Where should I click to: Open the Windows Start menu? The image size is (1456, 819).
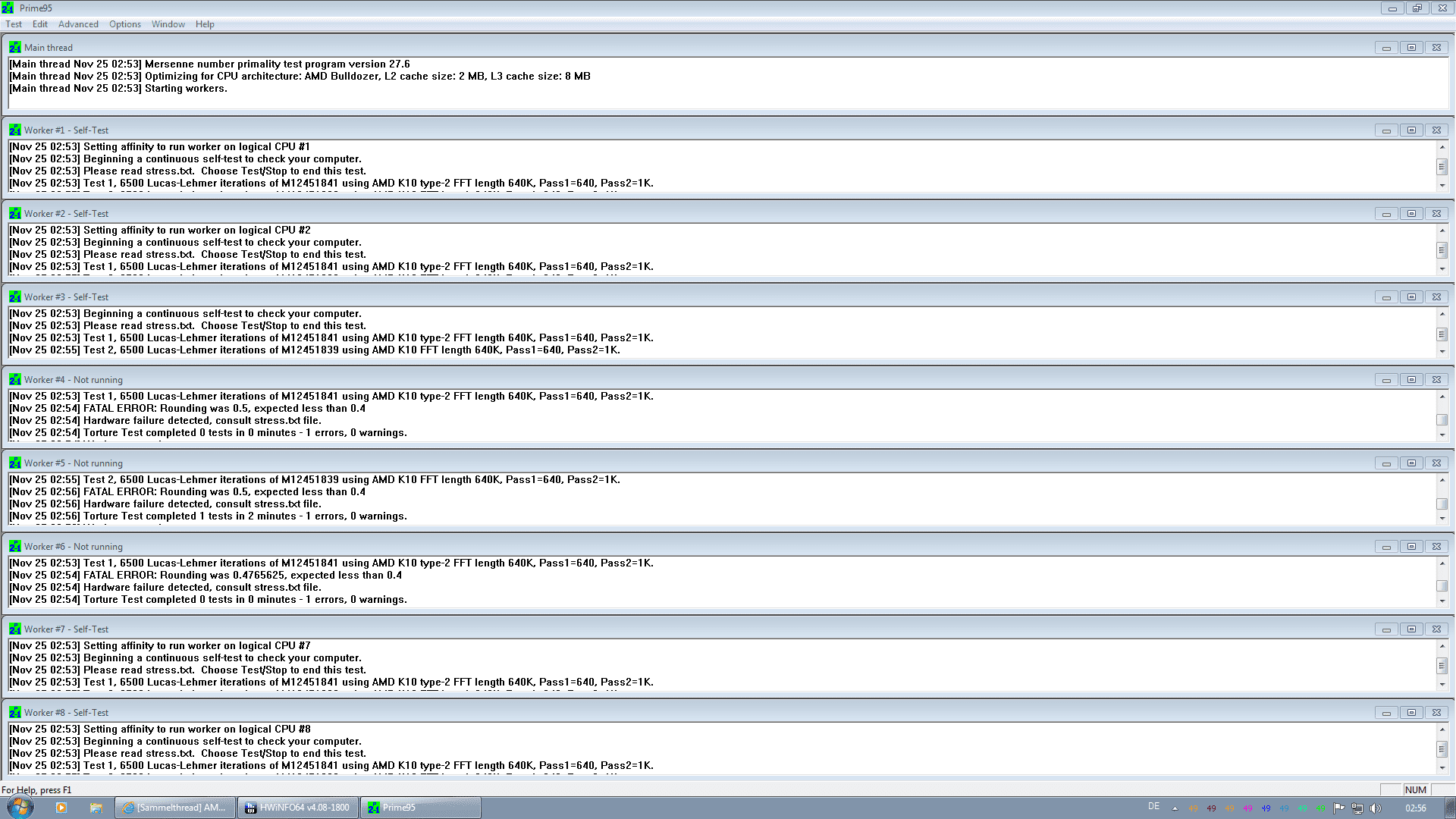20,807
